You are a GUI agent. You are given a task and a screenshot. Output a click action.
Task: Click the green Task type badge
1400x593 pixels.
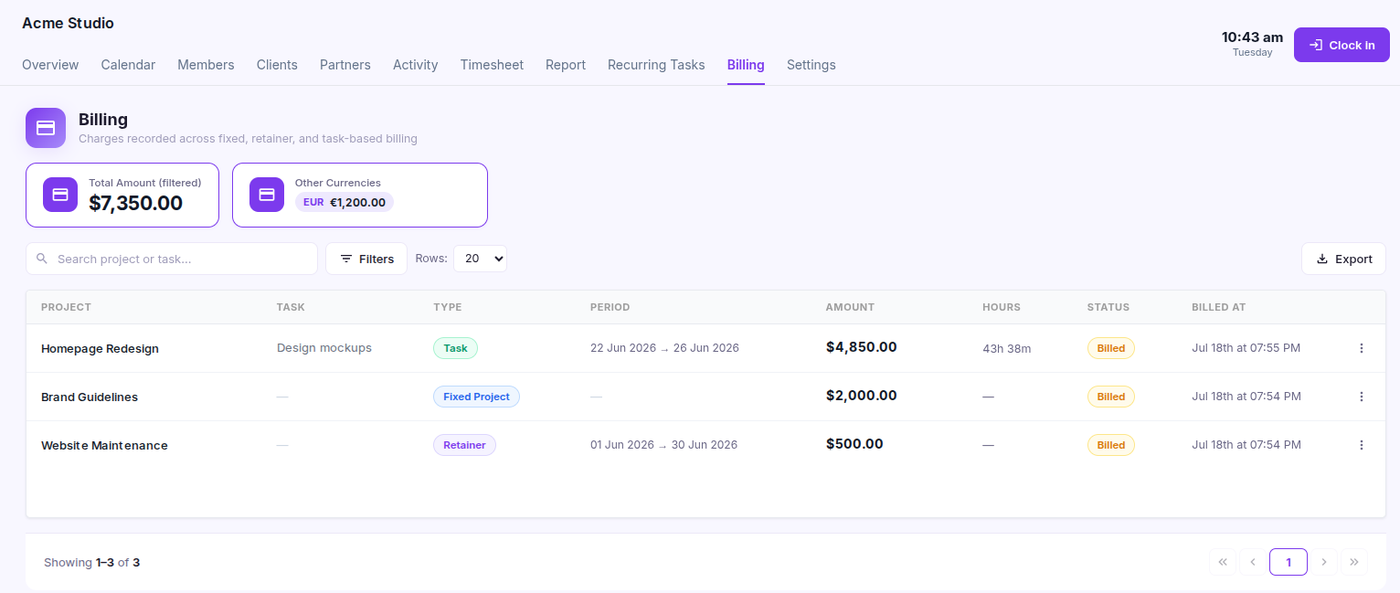pos(455,348)
